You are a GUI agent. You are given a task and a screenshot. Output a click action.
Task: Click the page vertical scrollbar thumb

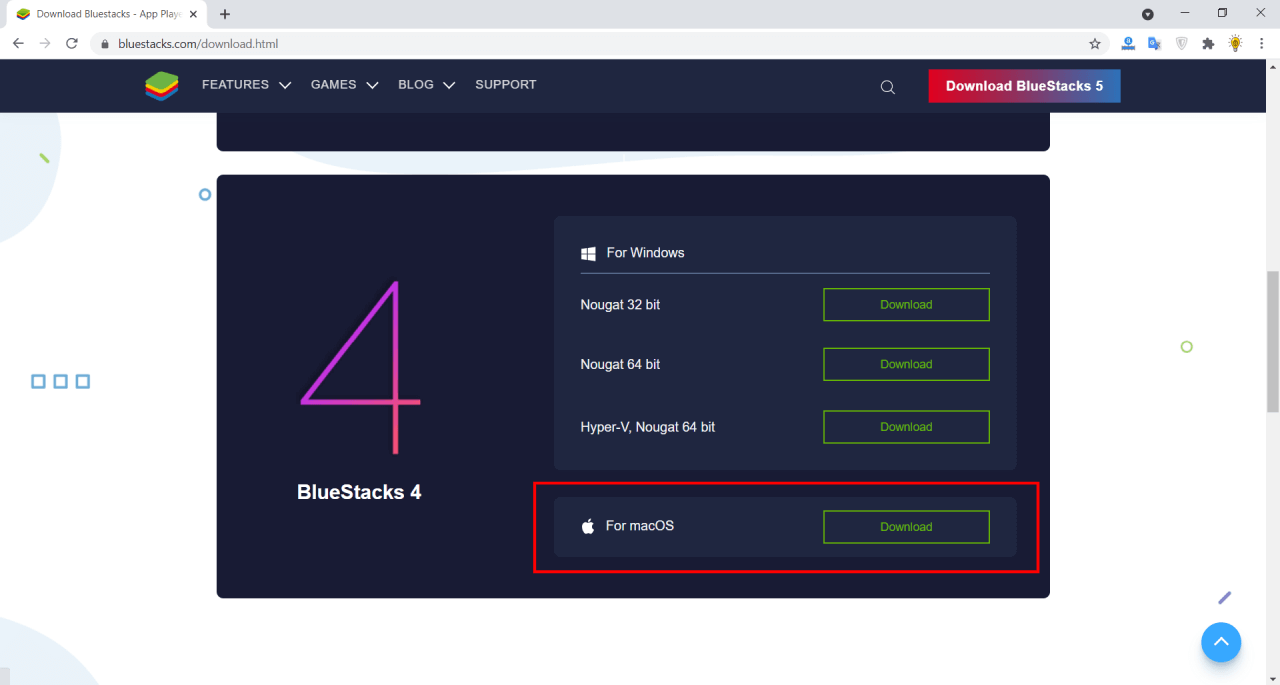(x=1273, y=341)
